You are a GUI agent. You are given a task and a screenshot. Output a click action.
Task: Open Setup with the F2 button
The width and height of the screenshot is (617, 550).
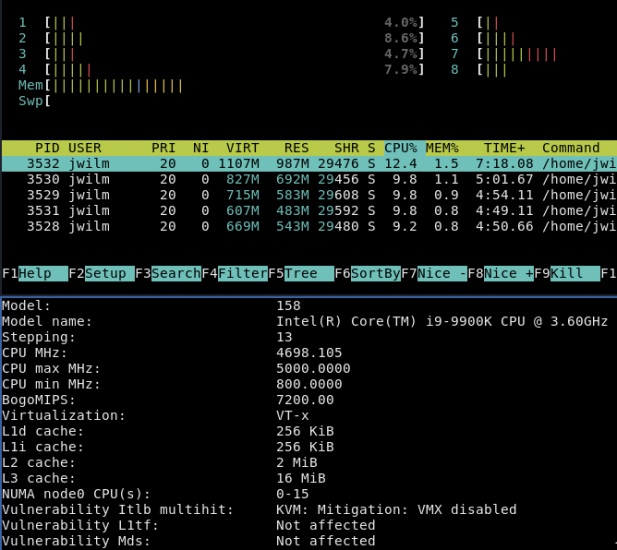click(105, 273)
